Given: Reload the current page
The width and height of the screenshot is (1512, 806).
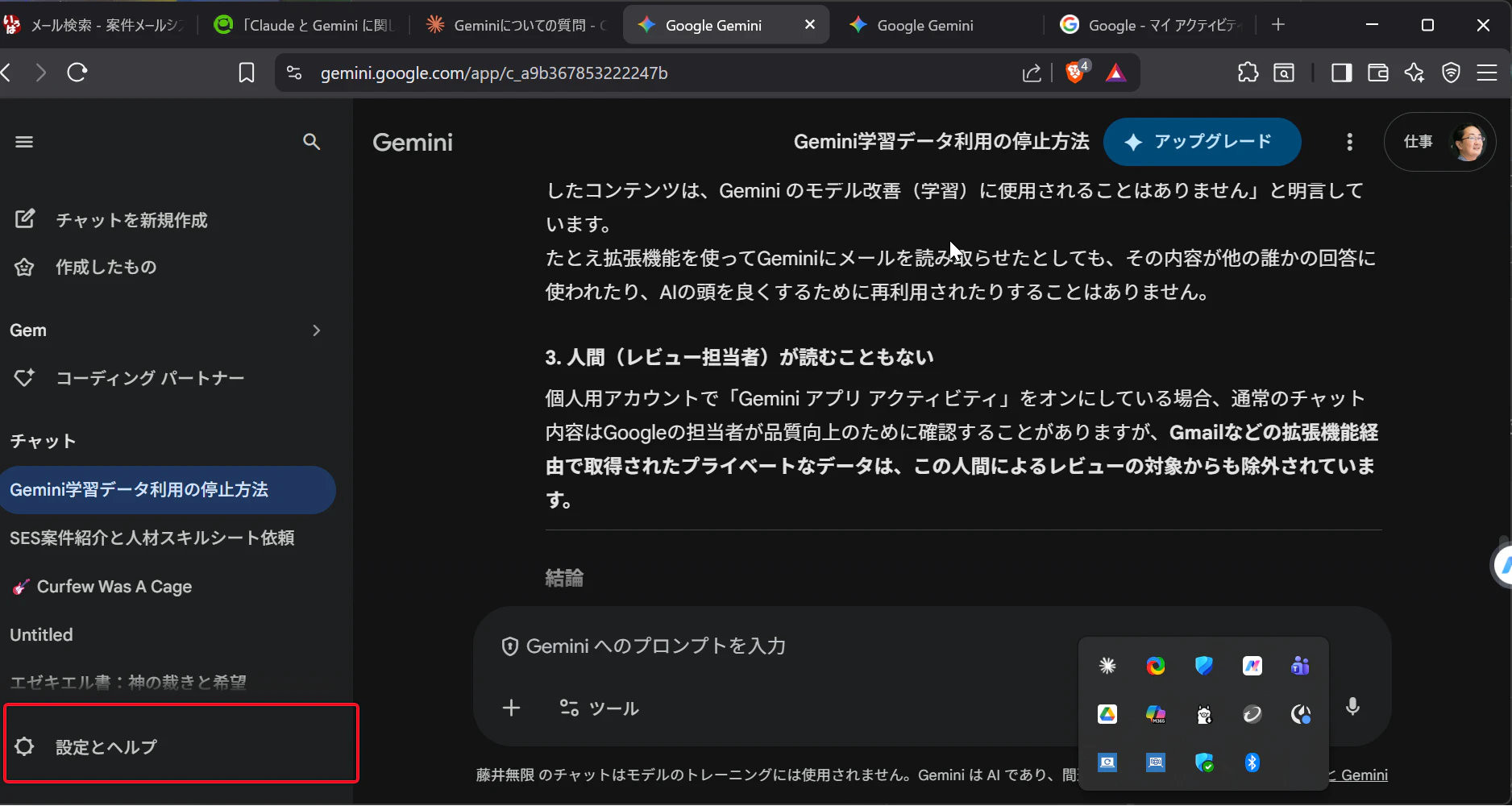Looking at the screenshot, I should pos(77,73).
